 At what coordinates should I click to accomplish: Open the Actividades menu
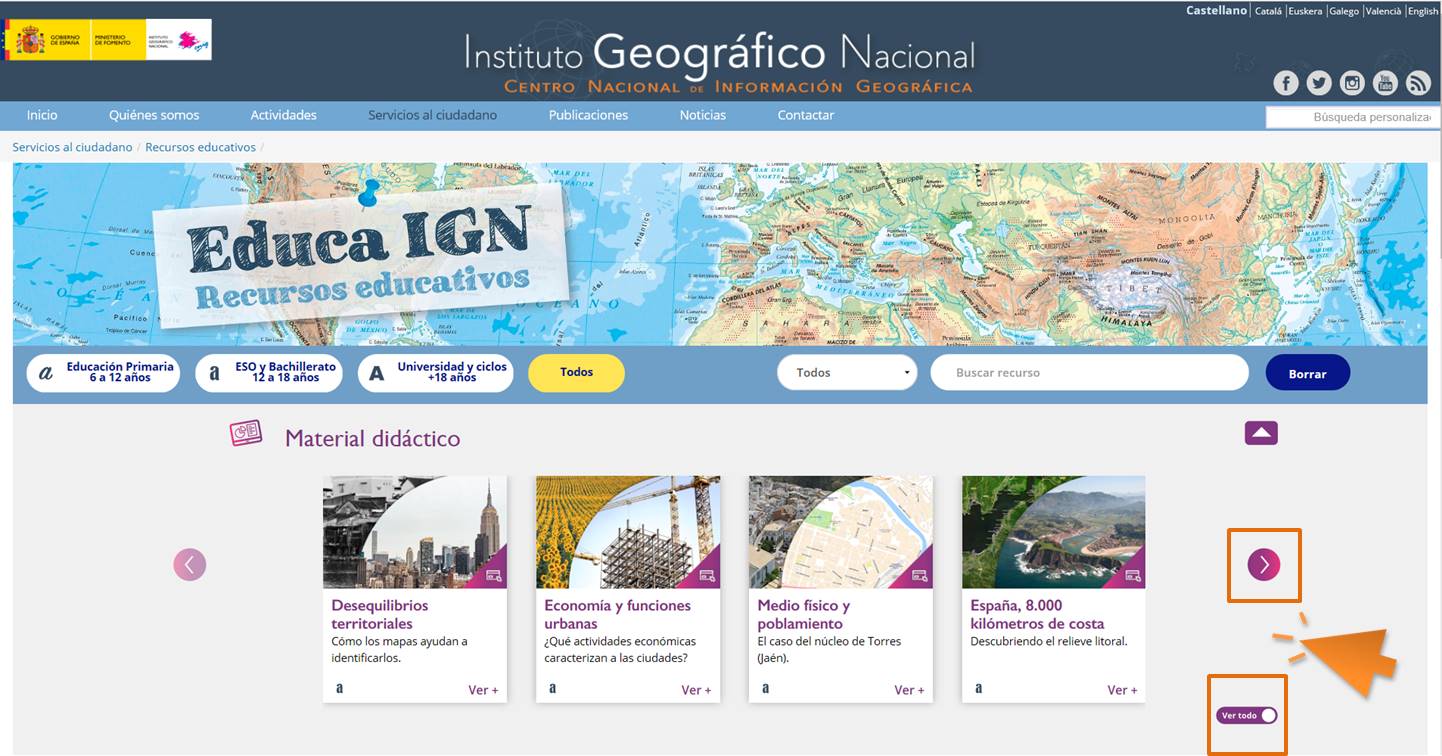coord(284,115)
